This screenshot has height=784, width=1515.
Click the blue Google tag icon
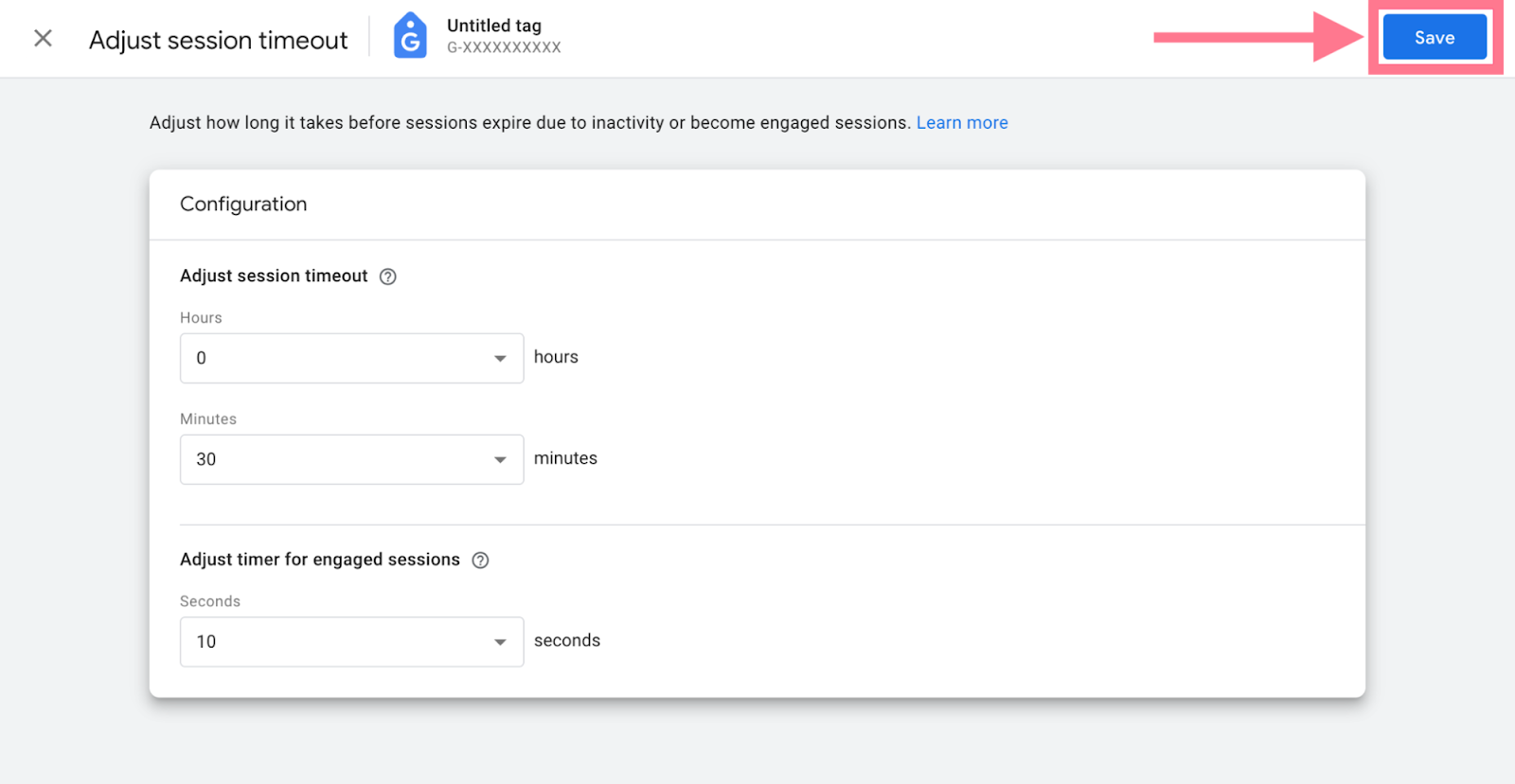410,37
